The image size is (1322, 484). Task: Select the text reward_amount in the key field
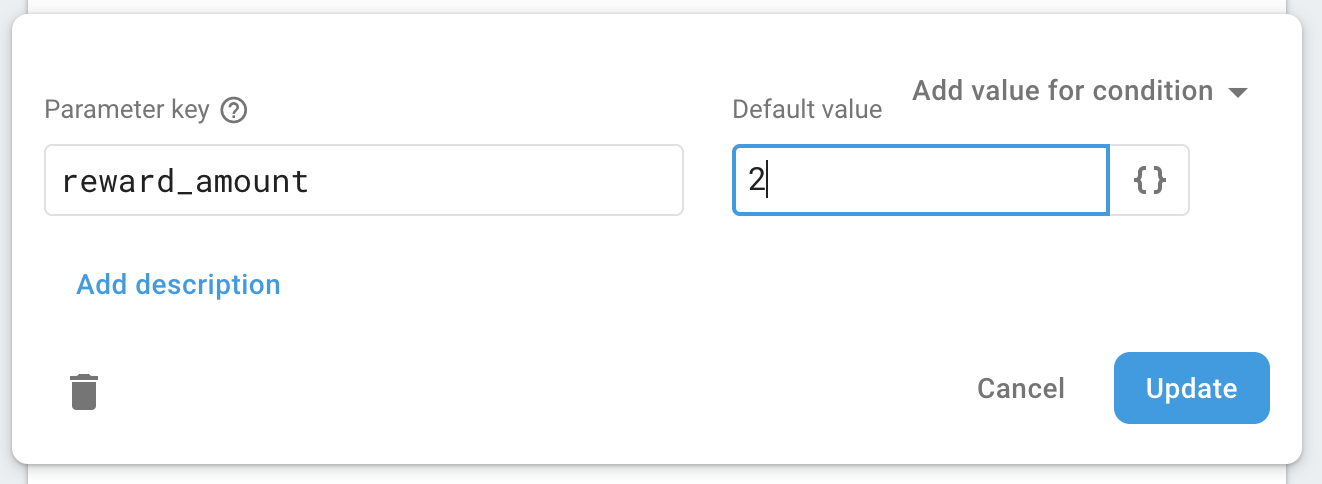point(185,181)
